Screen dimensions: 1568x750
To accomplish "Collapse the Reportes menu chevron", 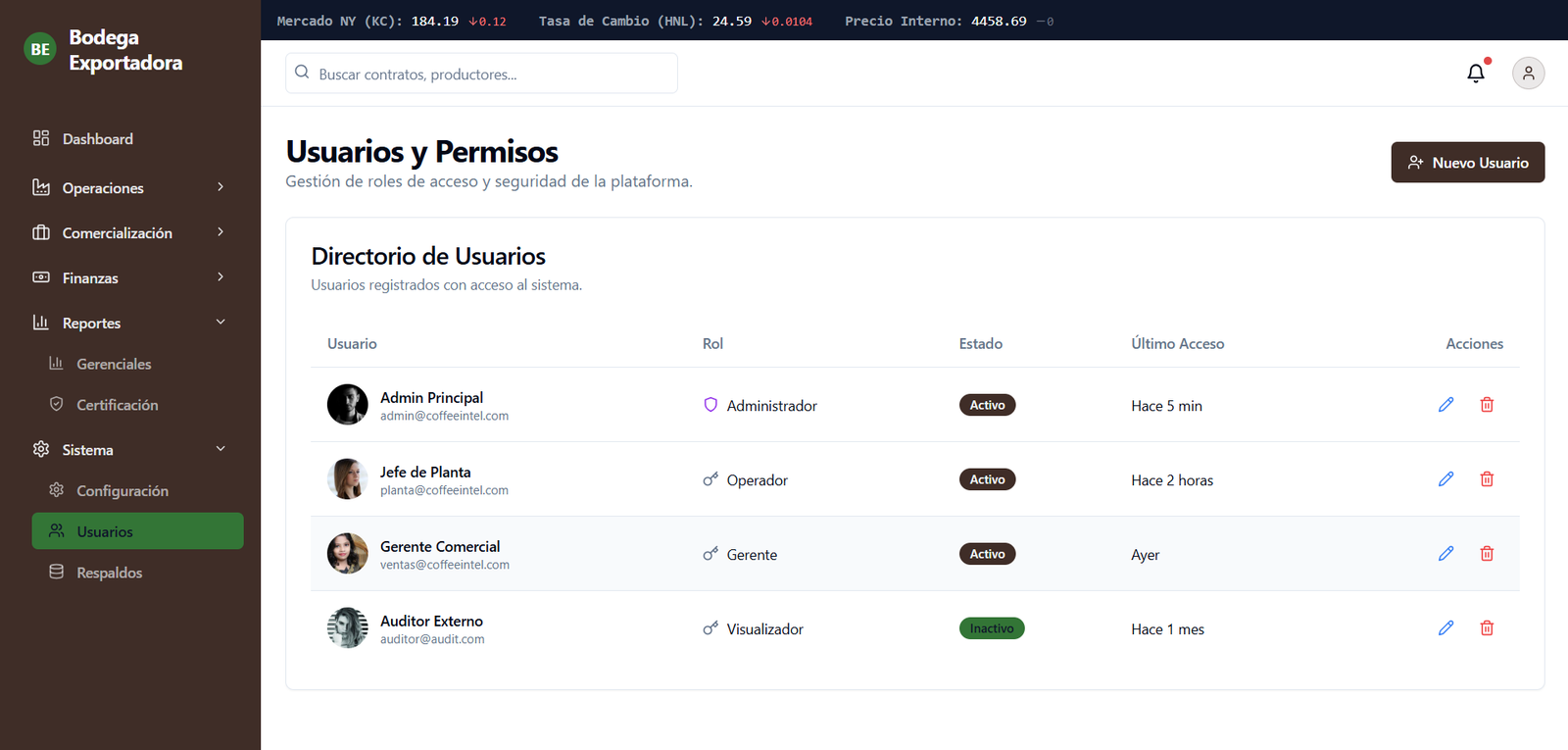I will (220, 323).
